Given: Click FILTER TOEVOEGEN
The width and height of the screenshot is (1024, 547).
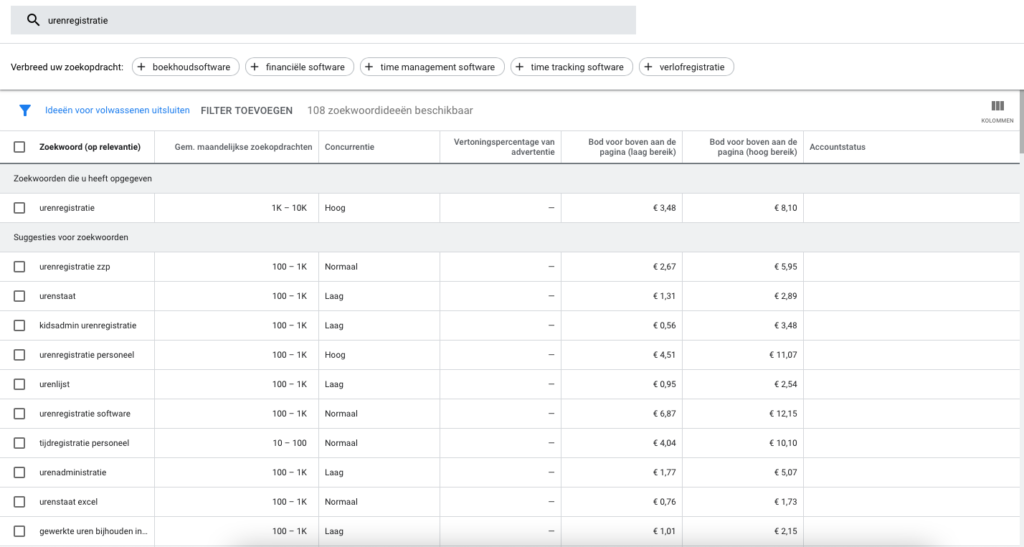Looking at the screenshot, I should click(246, 110).
